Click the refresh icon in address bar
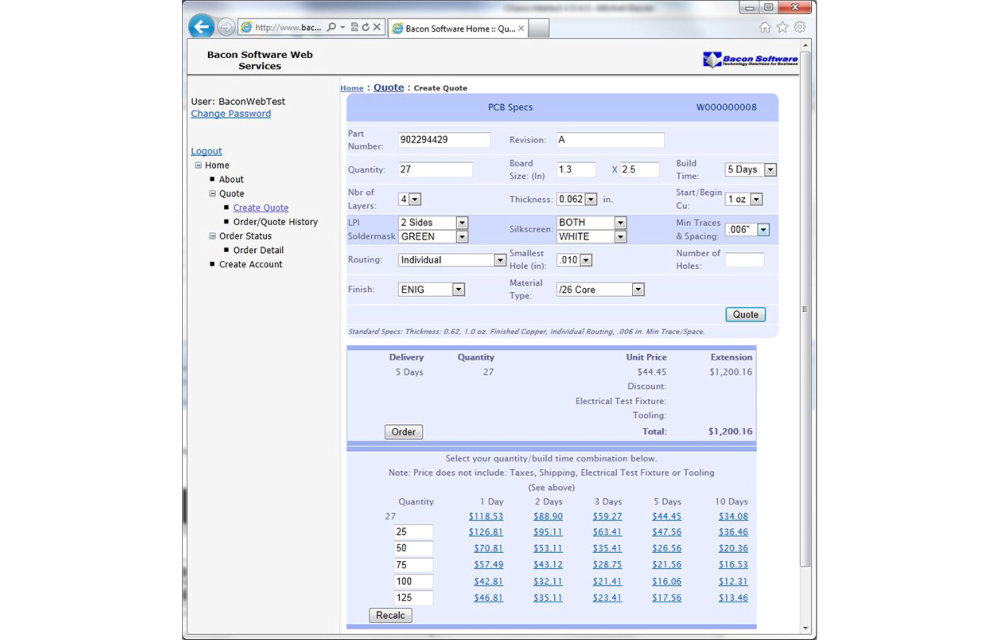This screenshot has height=640, width=1000. coord(365,27)
